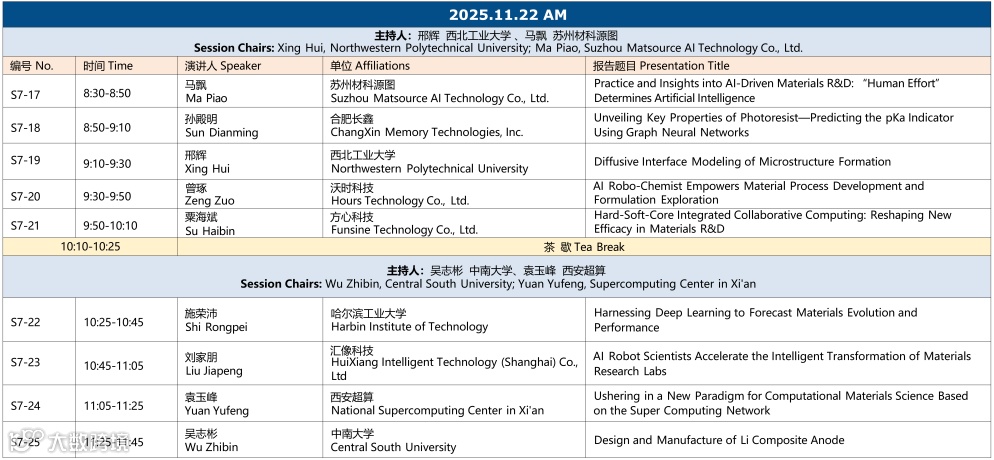This screenshot has height=460, width=994.
Task: Select Hours Technology Co., Ltd. affiliation
Action: click(x=400, y=195)
